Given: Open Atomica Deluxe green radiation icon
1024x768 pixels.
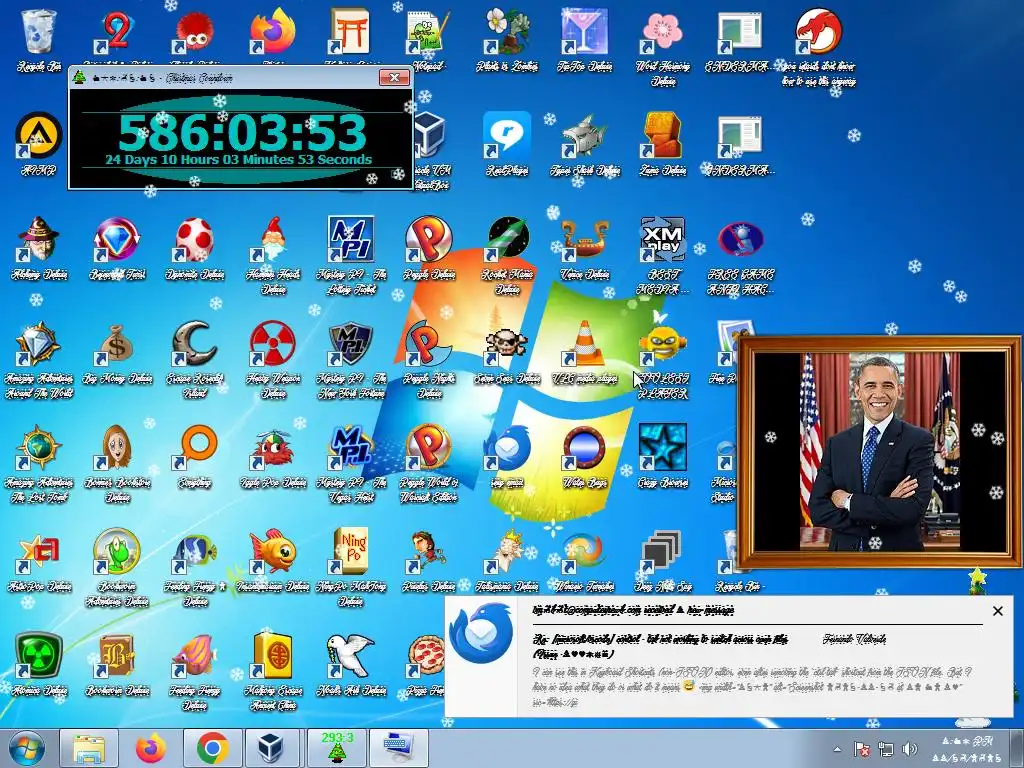Looking at the screenshot, I should 38,656.
